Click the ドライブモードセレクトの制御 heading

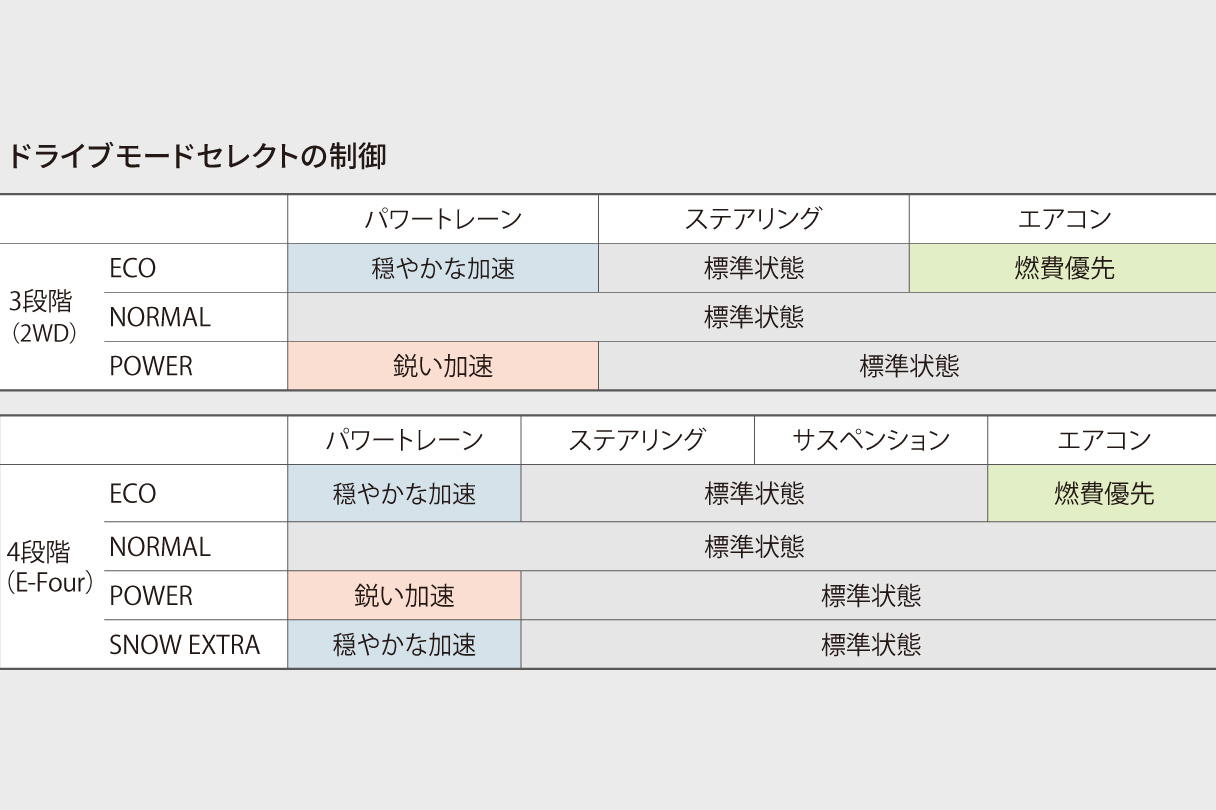[x=197, y=157]
